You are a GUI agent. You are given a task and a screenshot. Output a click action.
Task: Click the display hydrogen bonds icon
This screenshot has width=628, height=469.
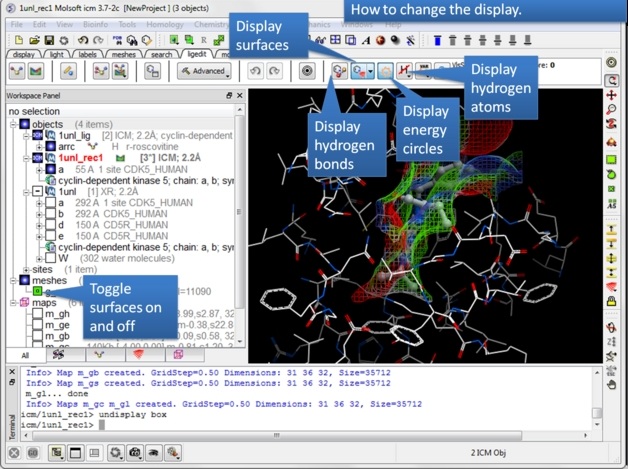[x=339, y=71]
